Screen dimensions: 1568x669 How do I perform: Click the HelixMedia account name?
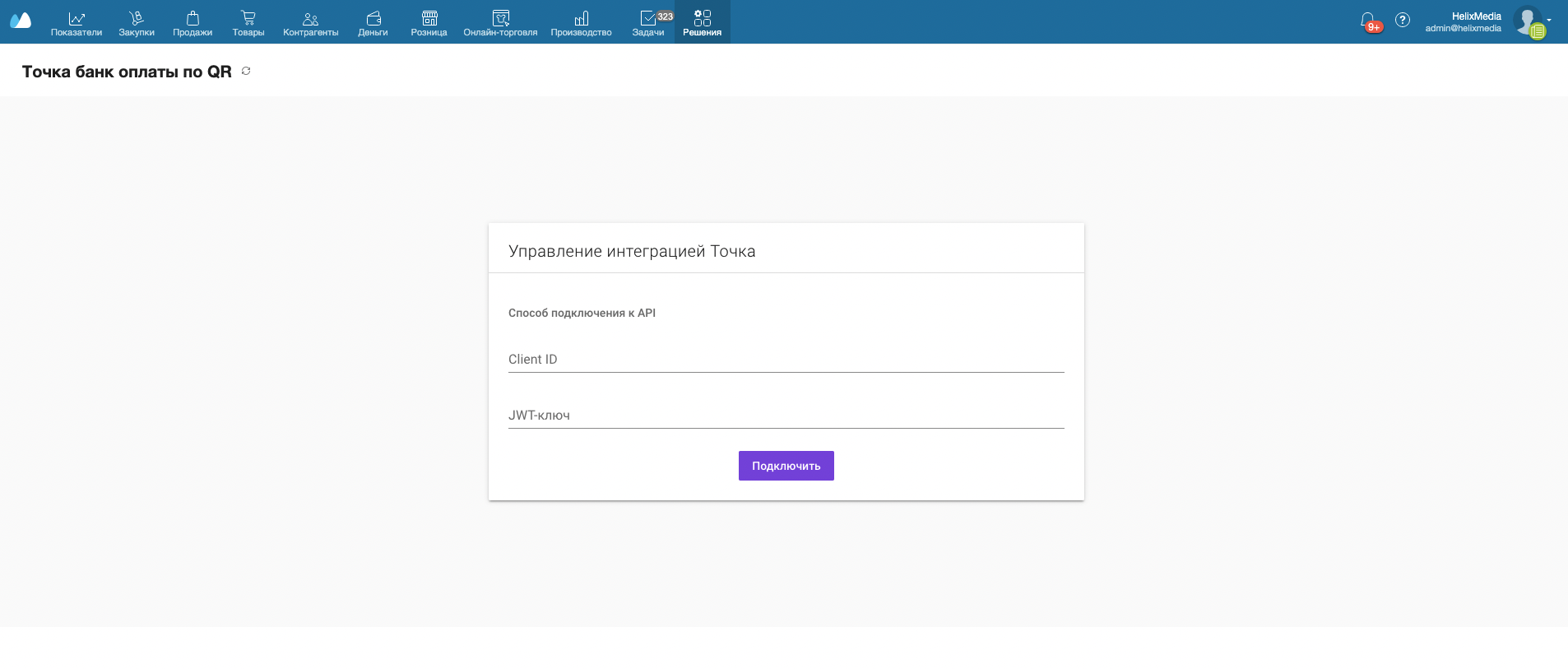tap(1477, 16)
